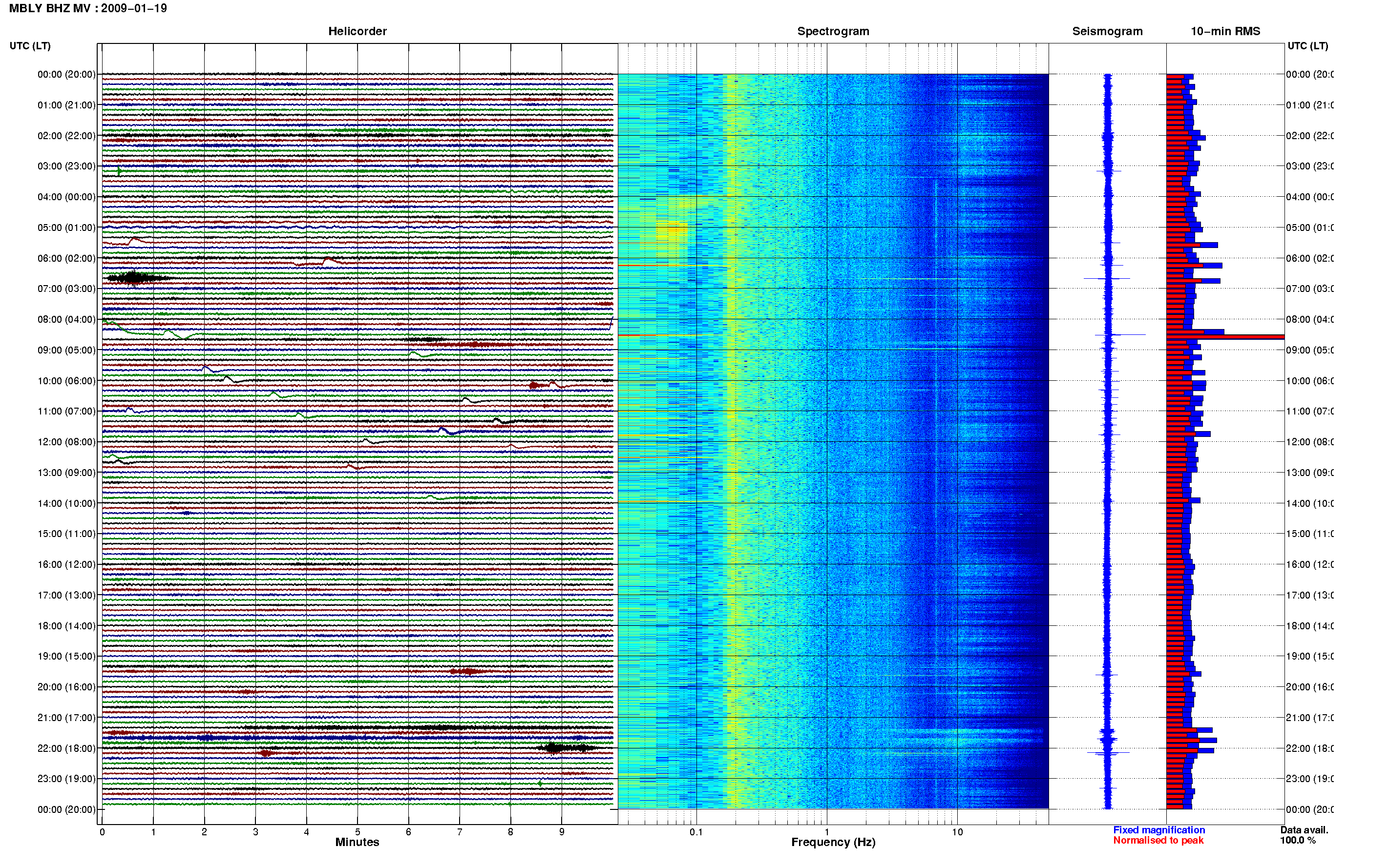The width and height of the screenshot is (1389, 868).
Task: Click the "5" tick on Minutes axis
Action: [358, 832]
